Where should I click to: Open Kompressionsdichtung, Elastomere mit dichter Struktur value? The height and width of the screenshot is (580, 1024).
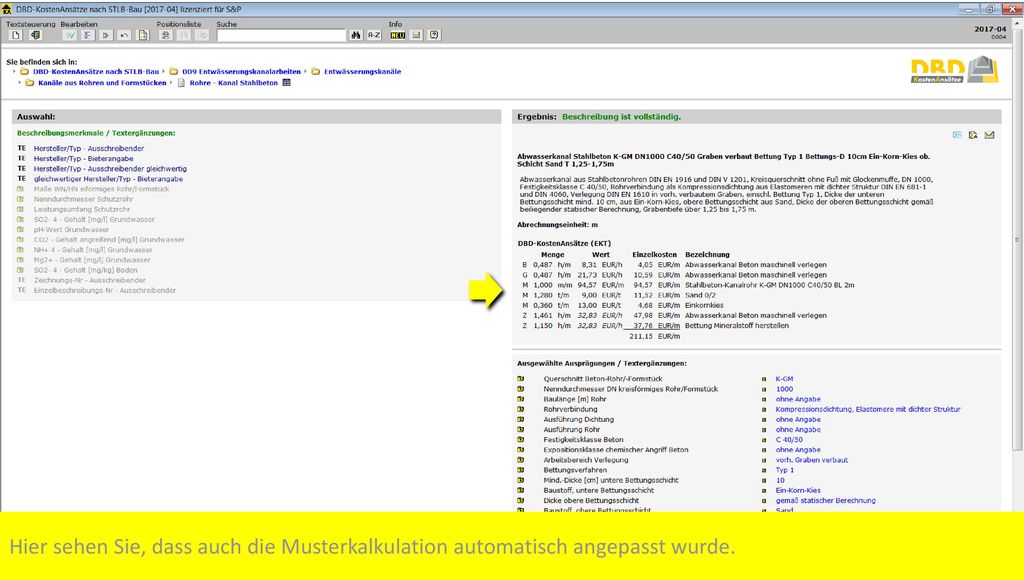tap(868, 409)
